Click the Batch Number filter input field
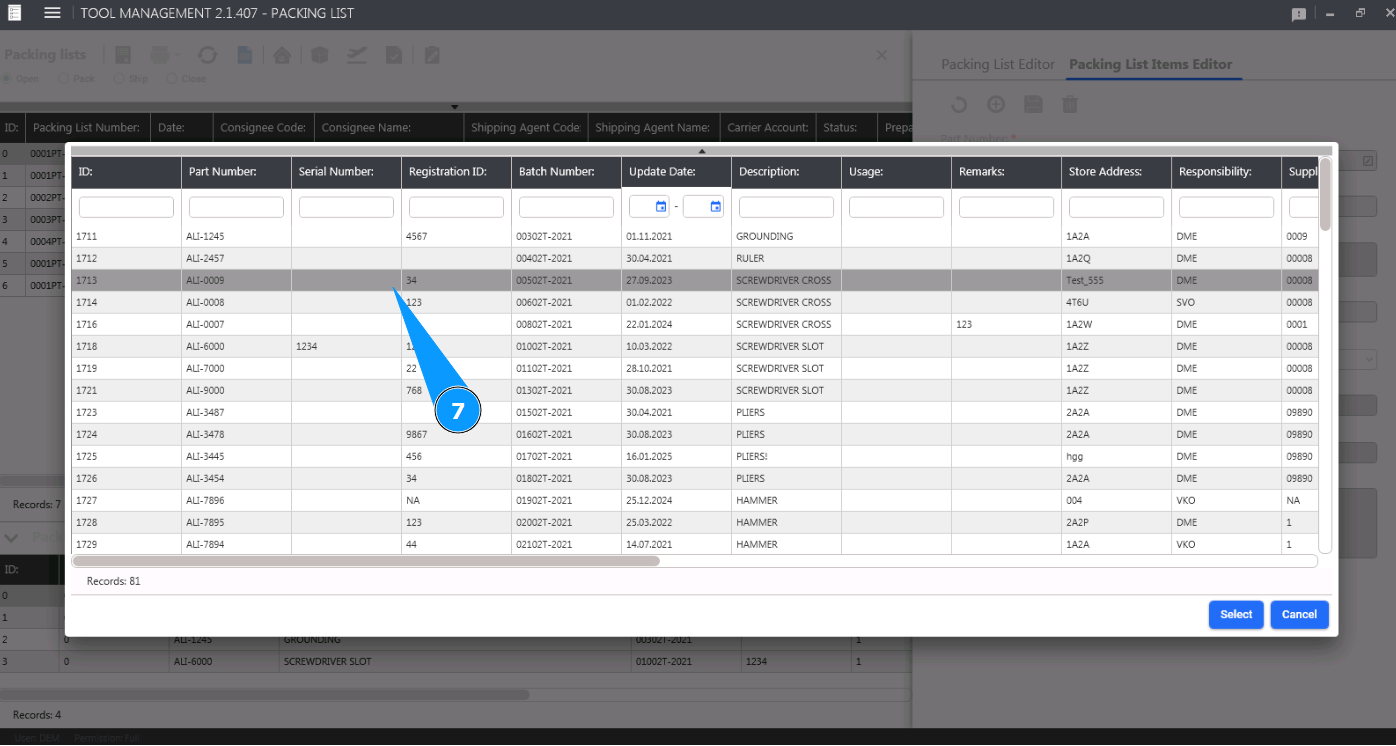Screen dimensions: 1396x746 pos(566,207)
